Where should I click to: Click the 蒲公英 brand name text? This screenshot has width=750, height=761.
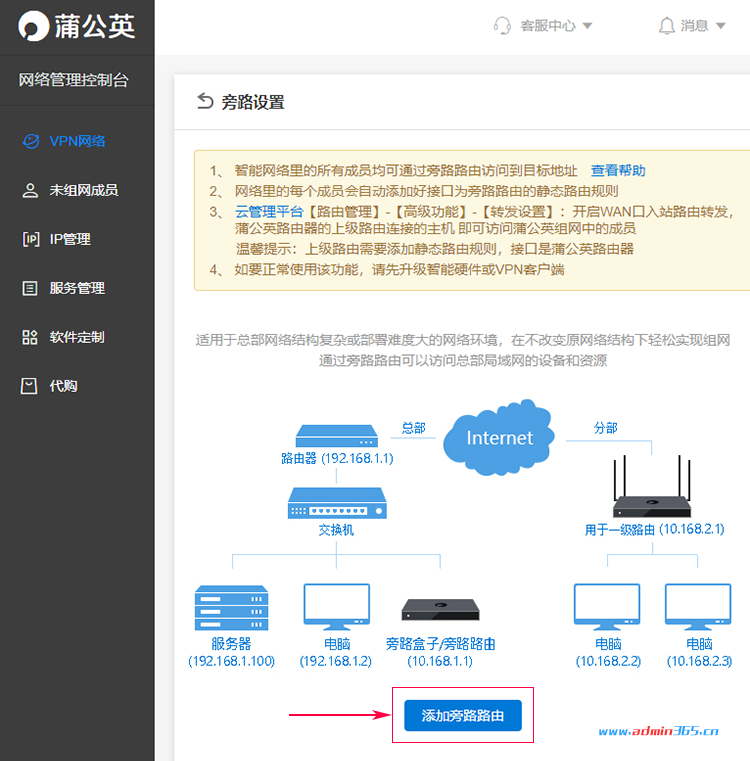[95, 26]
